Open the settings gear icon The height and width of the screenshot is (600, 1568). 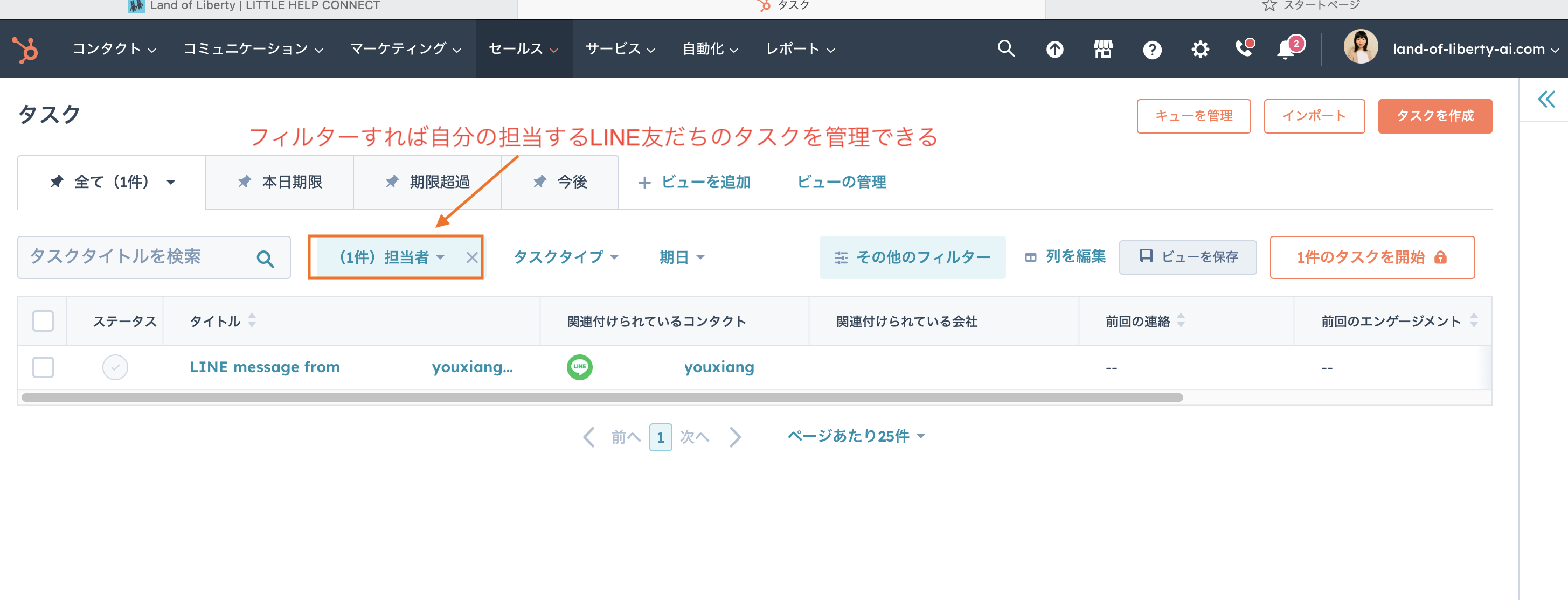pyautogui.click(x=1200, y=48)
